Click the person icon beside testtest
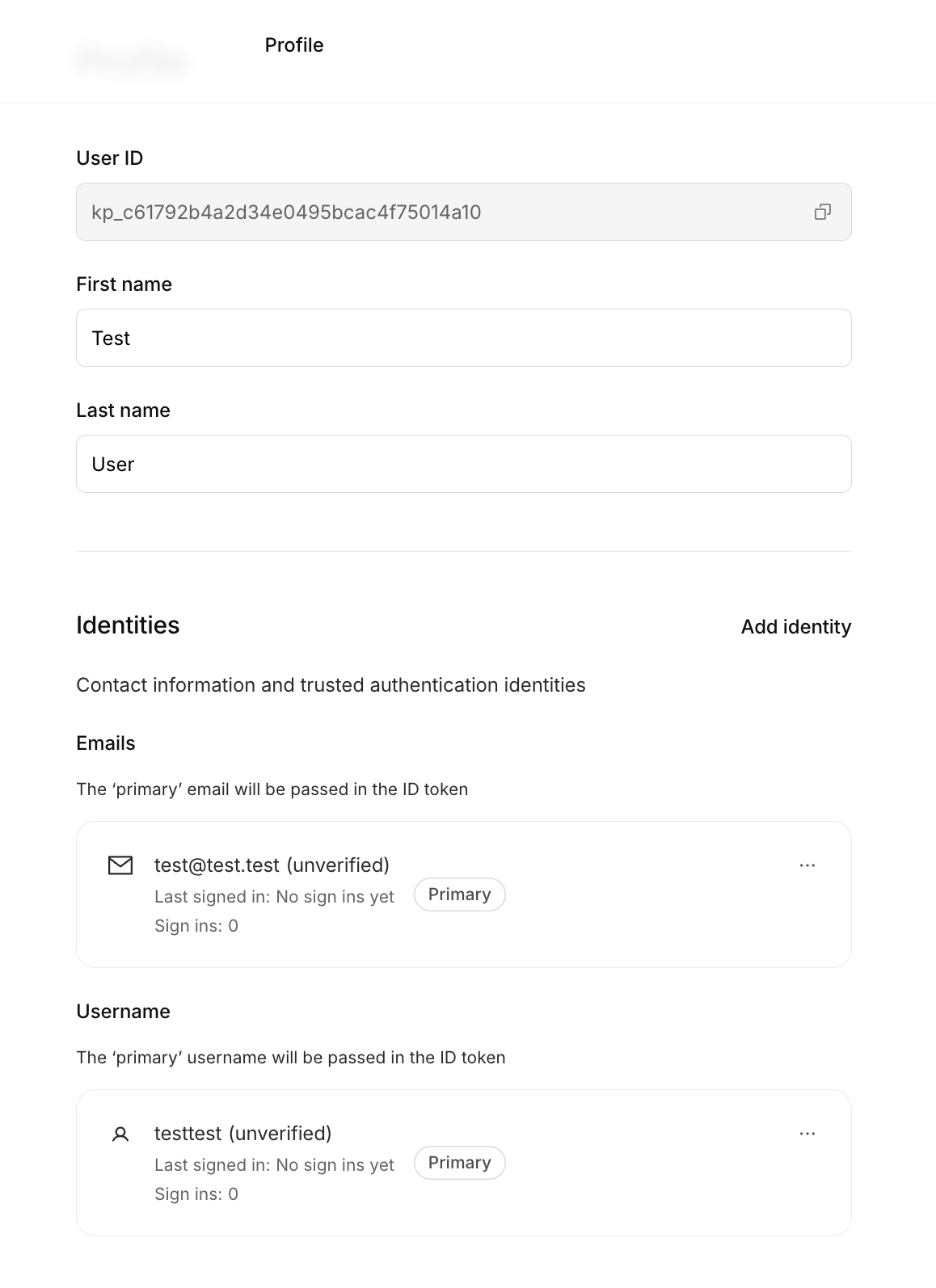This screenshot has height=1288, width=936. (x=120, y=1134)
